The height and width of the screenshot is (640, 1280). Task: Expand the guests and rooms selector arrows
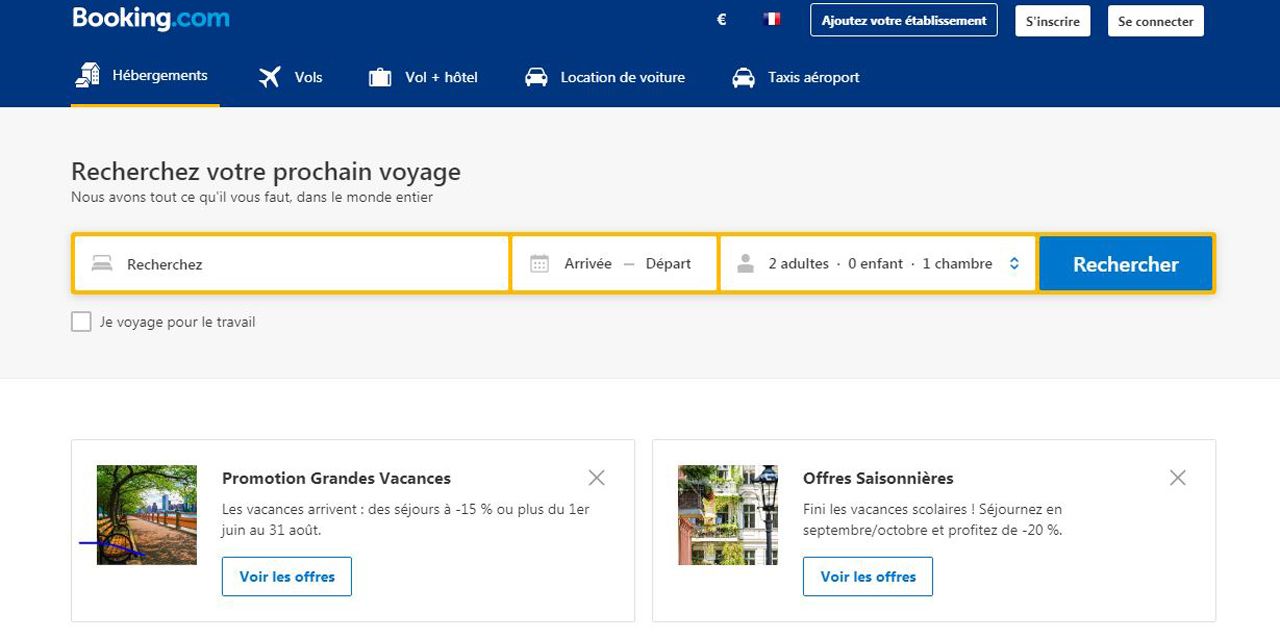1014,264
